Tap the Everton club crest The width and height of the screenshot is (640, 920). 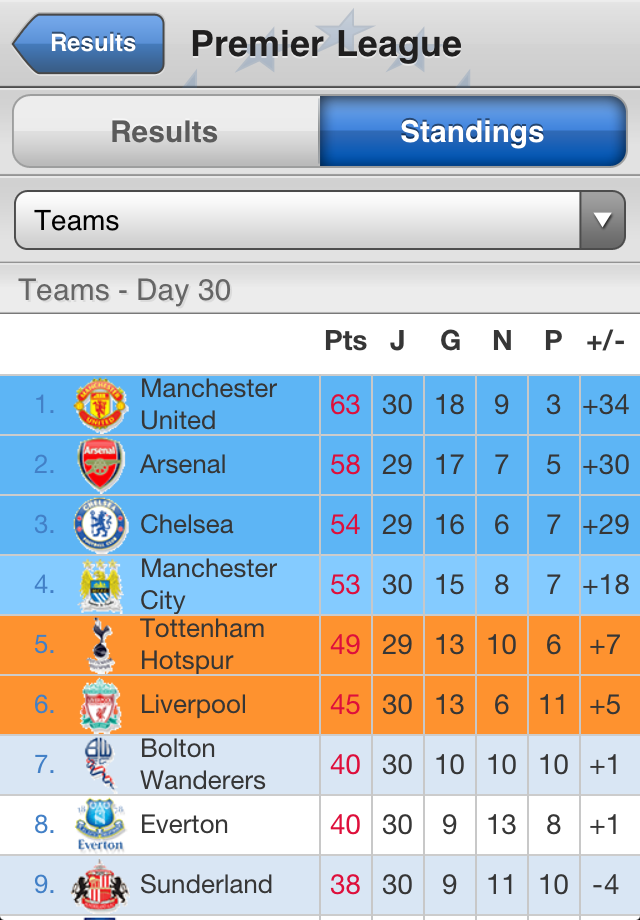pos(102,825)
